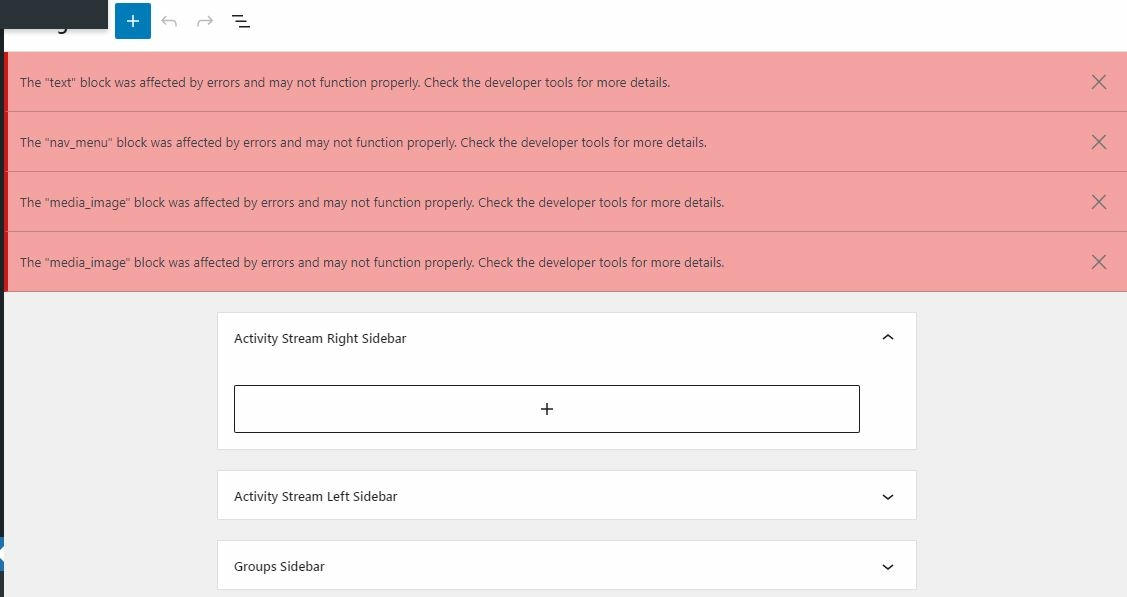This screenshot has width=1127, height=597.
Task: Open the block inserter plus button
Action: (133, 21)
